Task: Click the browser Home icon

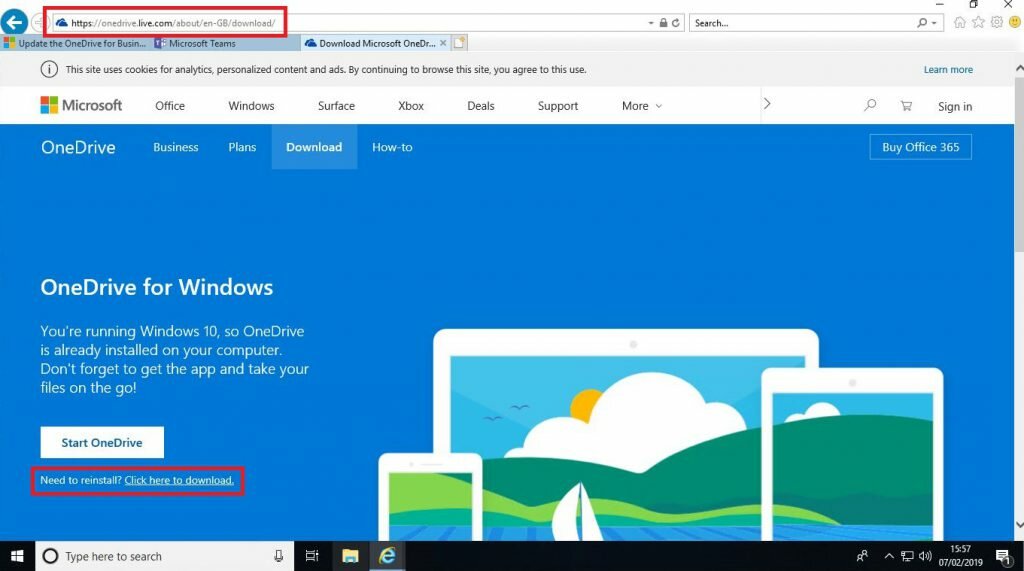Action: (959, 22)
